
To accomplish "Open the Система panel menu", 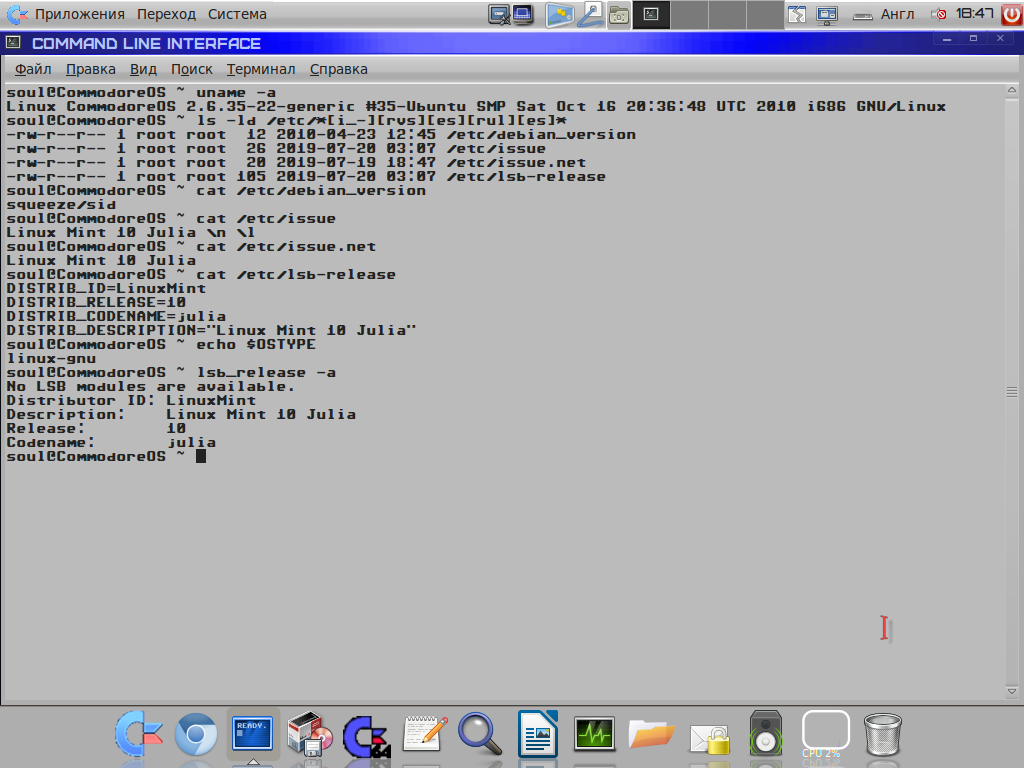I will pyautogui.click(x=237, y=14).
